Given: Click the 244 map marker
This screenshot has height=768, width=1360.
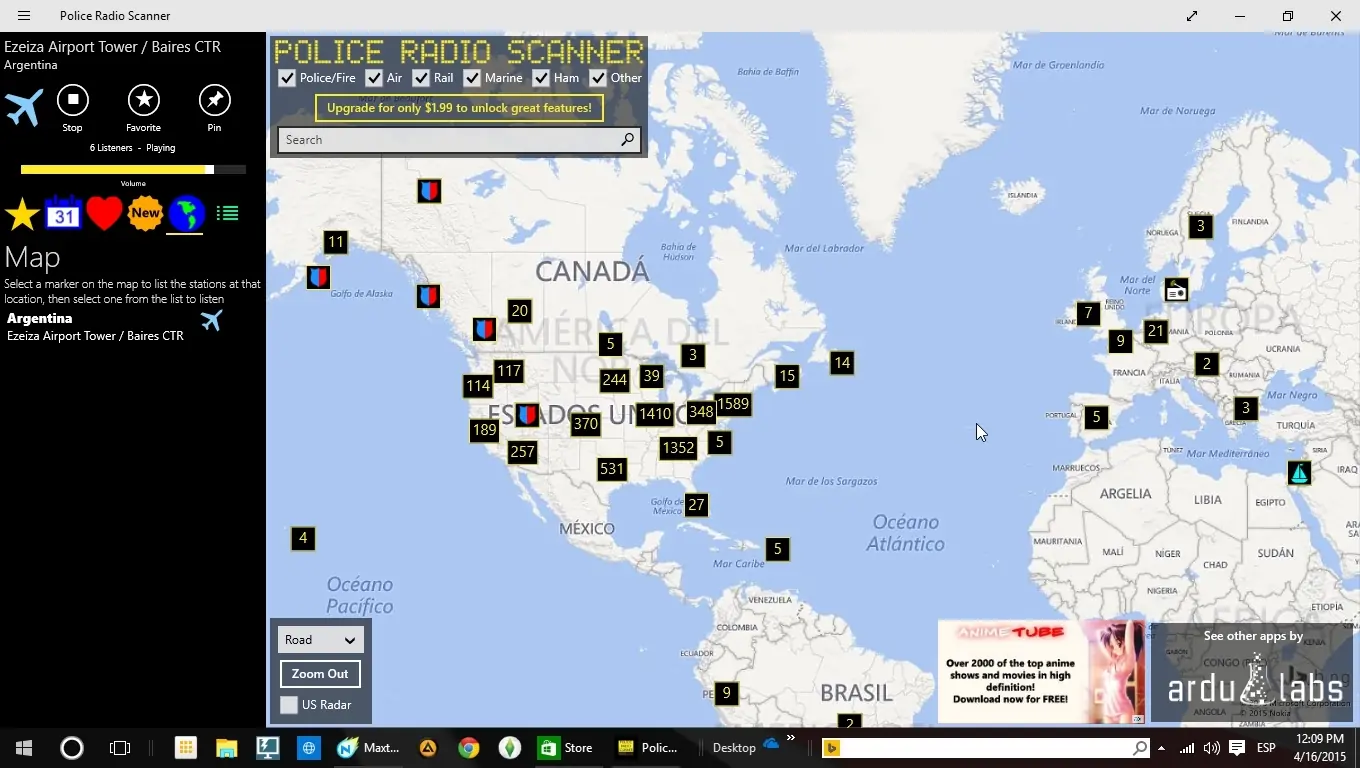Looking at the screenshot, I should (x=615, y=380).
